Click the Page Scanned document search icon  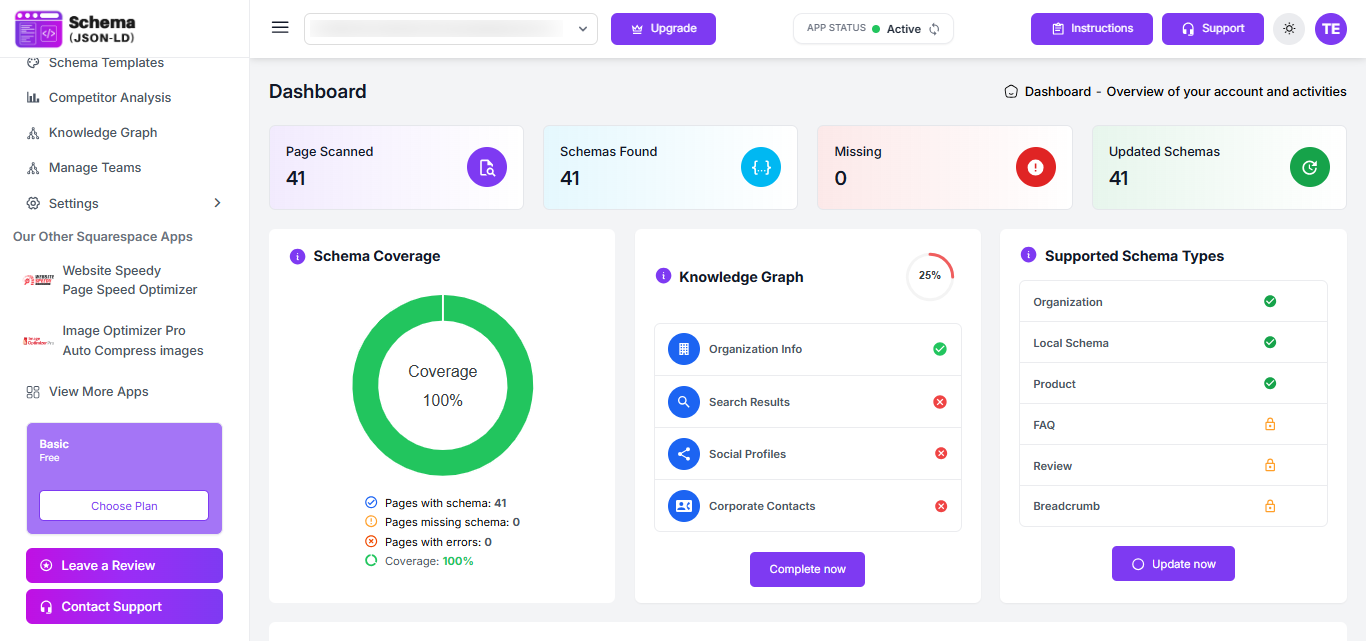487,167
